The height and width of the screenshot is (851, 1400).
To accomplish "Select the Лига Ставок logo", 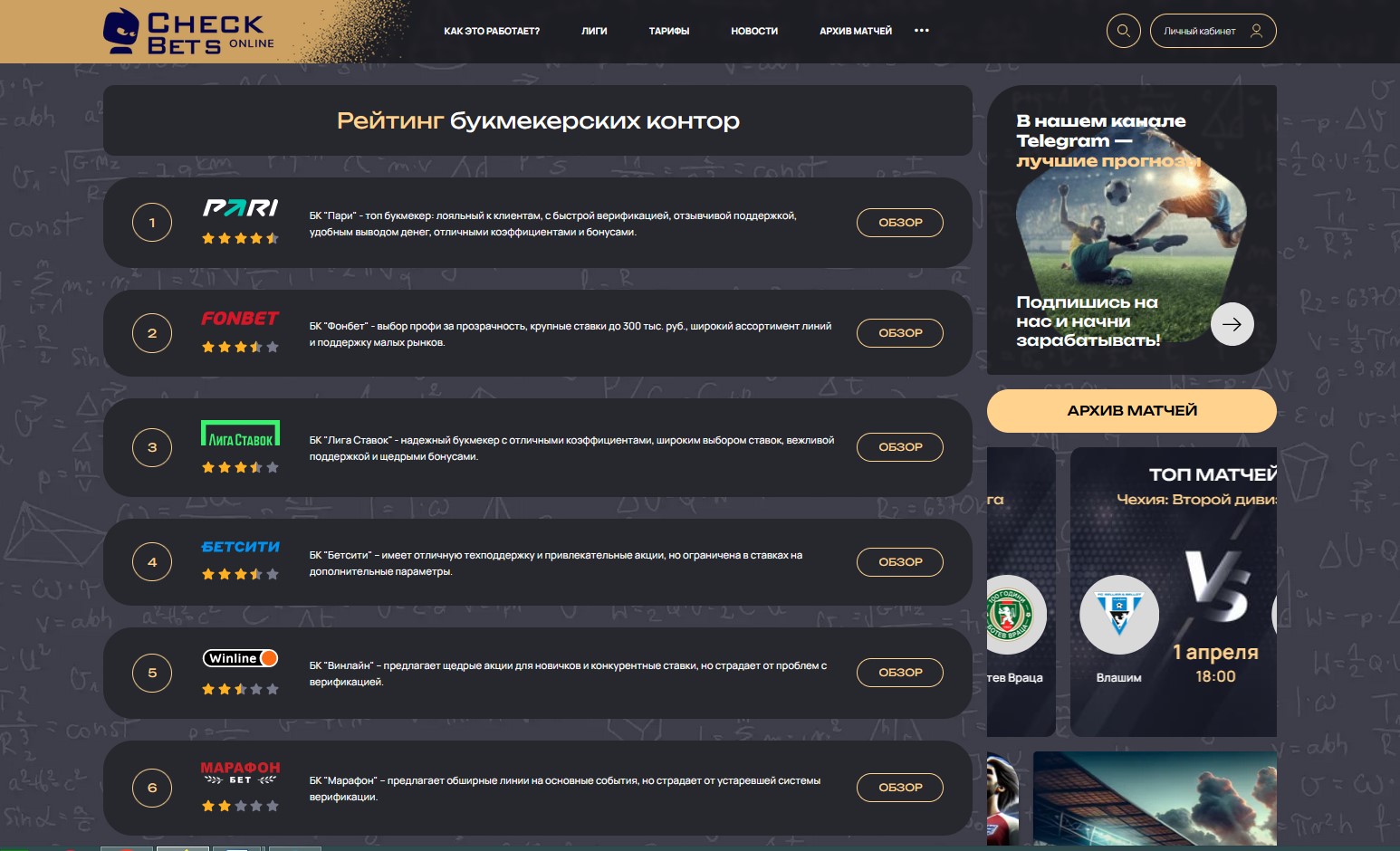I will pyautogui.click(x=240, y=434).
